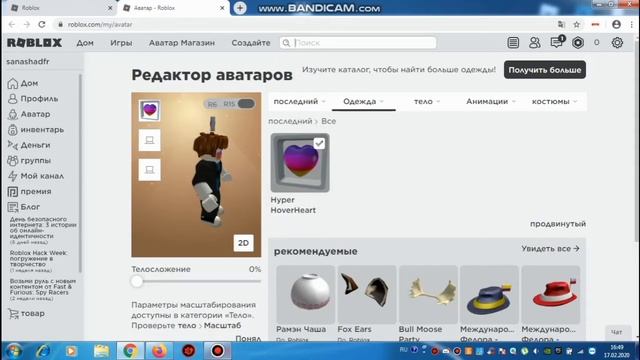Click the translate page icon in address bar
Screen dimensions: 640x360
tap(561, 24)
